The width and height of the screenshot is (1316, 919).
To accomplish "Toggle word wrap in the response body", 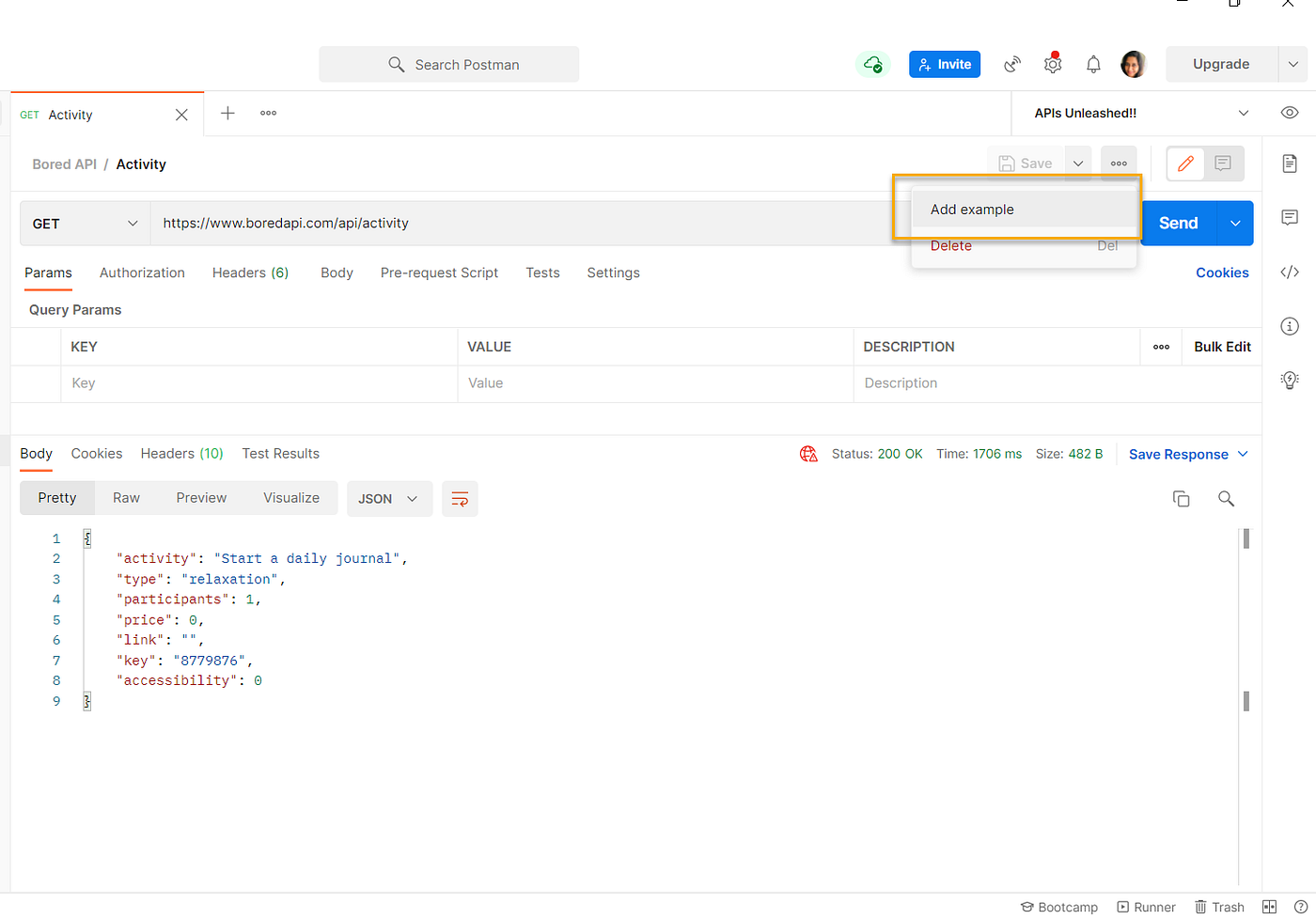I will pos(460,499).
